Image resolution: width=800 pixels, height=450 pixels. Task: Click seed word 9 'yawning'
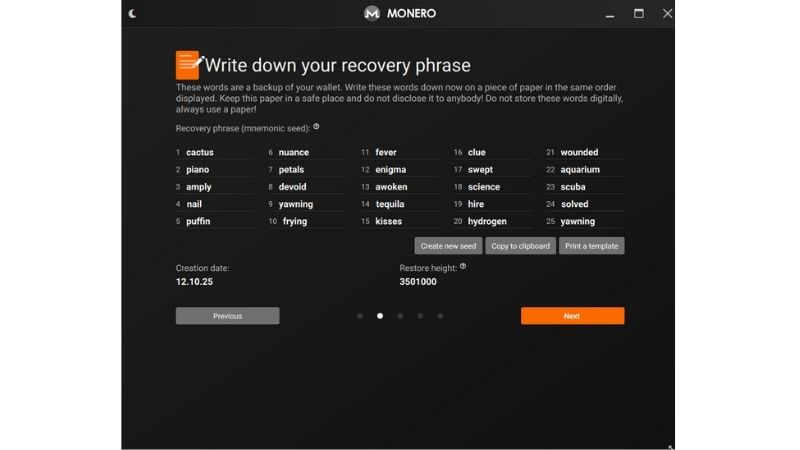(296, 204)
